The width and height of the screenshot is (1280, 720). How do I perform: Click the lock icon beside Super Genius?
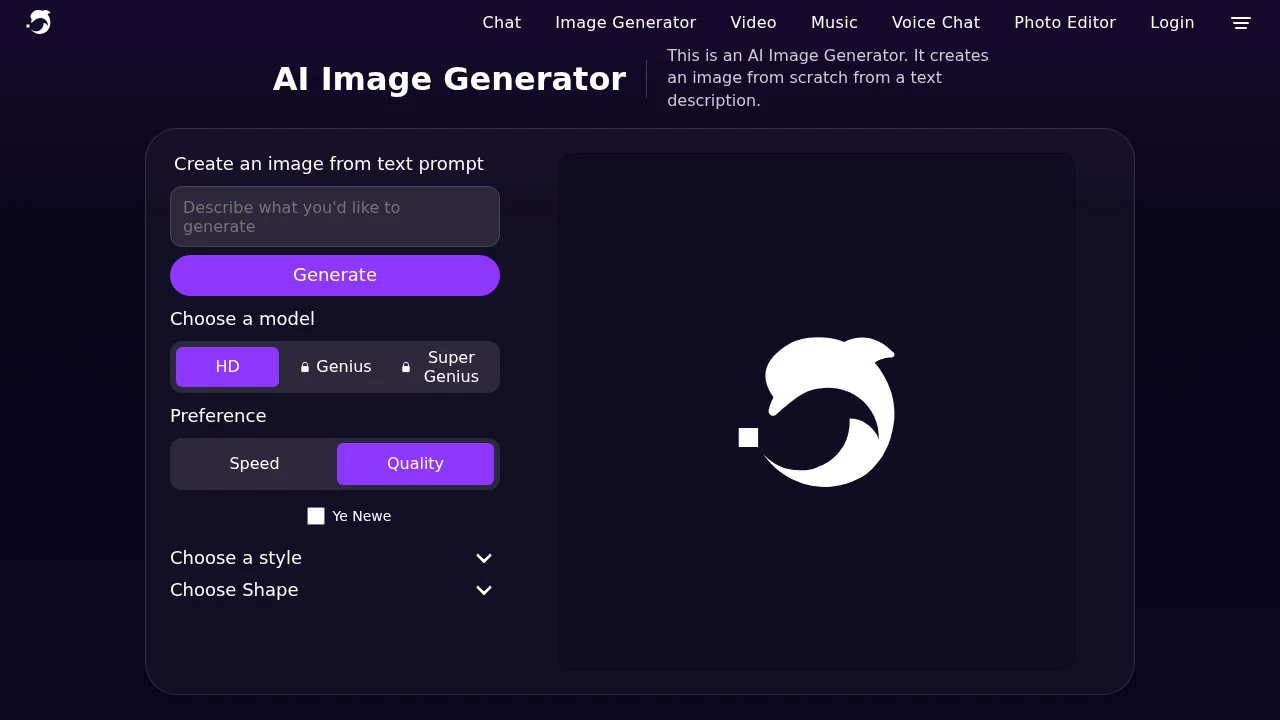point(406,367)
